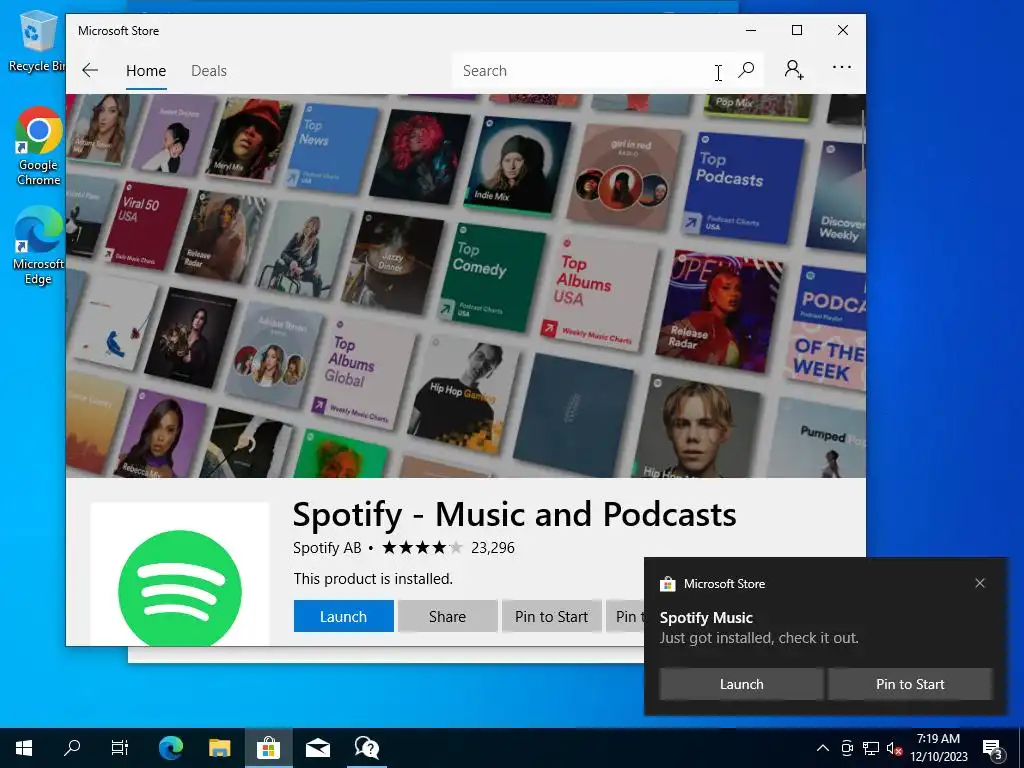Screen dimensions: 1024x768
Task: Open Microsoft Edge from the taskbar
Action: point(170,748)
